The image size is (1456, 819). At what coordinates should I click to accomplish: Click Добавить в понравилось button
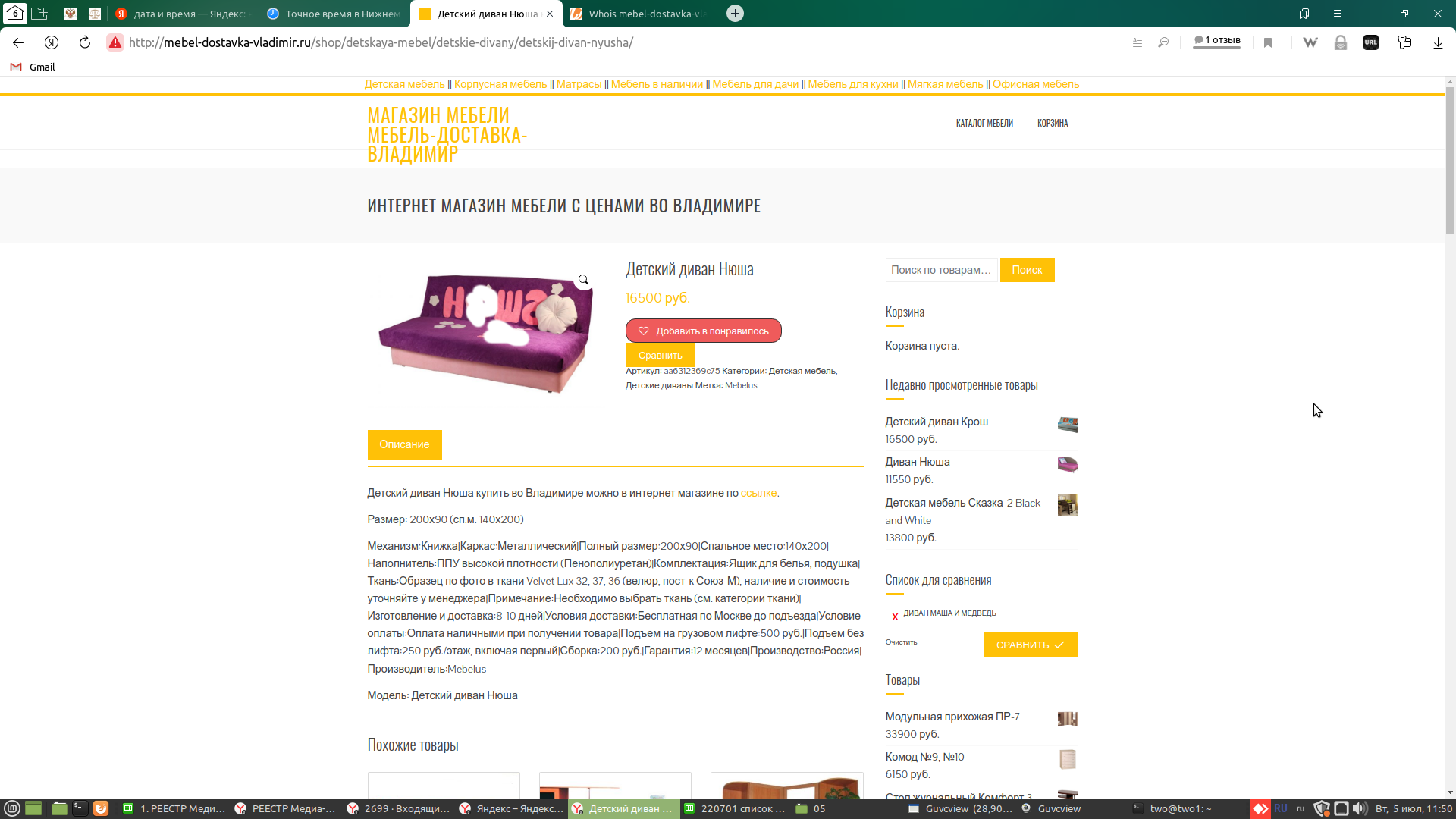[x=703, y=331]
